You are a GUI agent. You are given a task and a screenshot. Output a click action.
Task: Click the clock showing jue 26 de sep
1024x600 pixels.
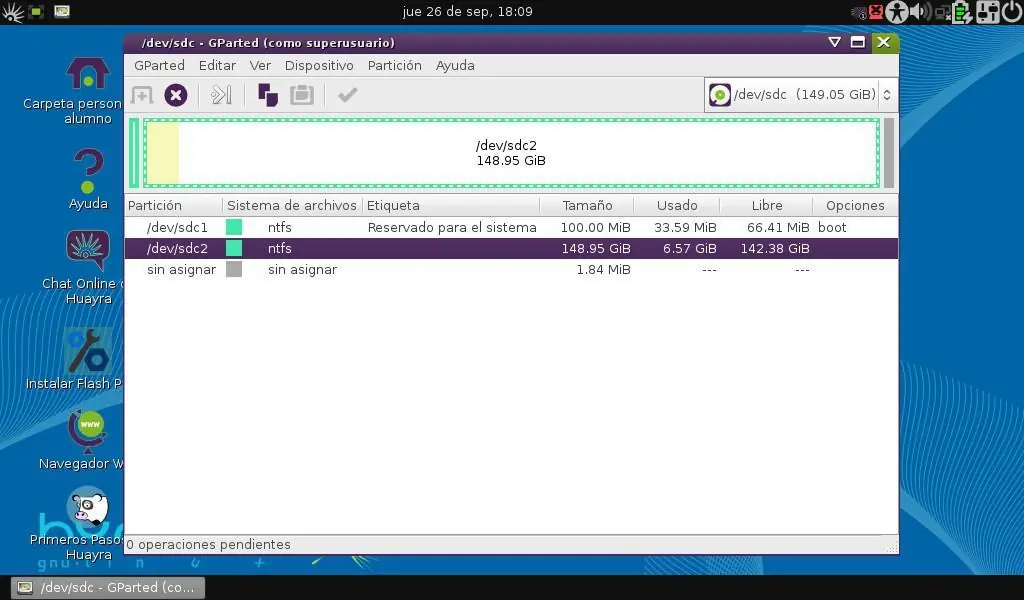click(x=468, y=12)
